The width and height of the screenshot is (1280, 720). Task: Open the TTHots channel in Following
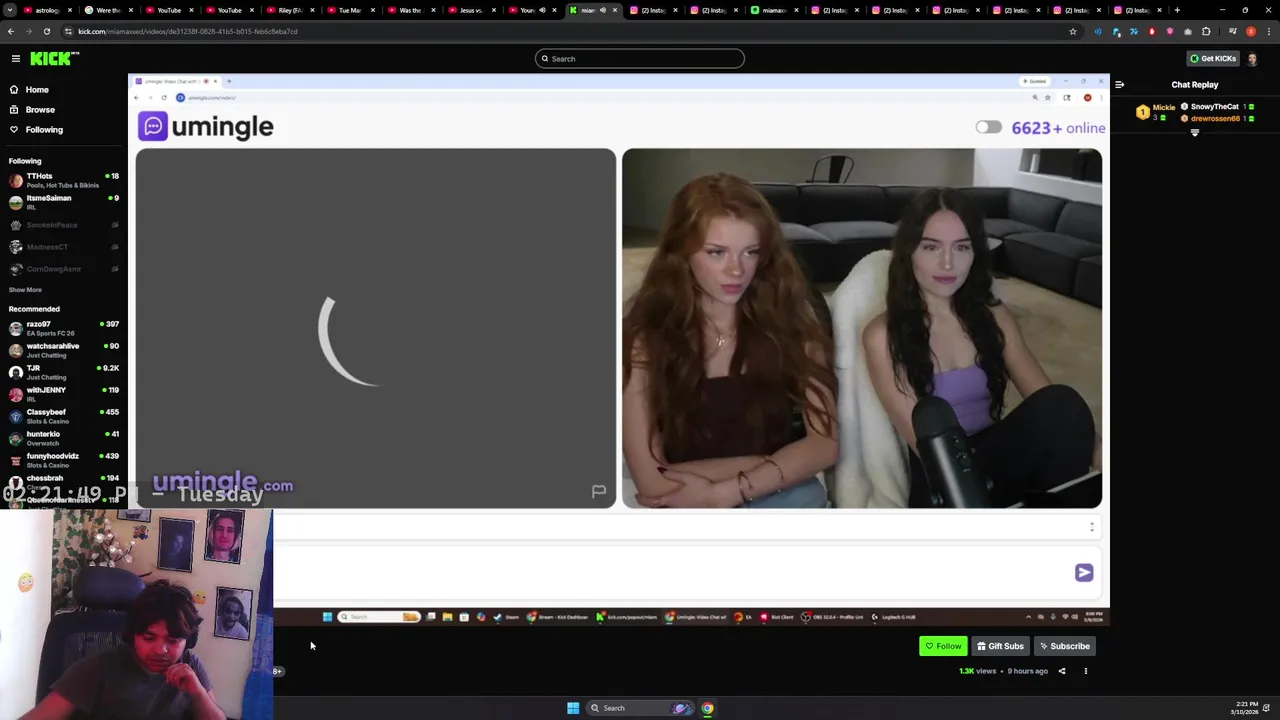click(x=63, y=180)
